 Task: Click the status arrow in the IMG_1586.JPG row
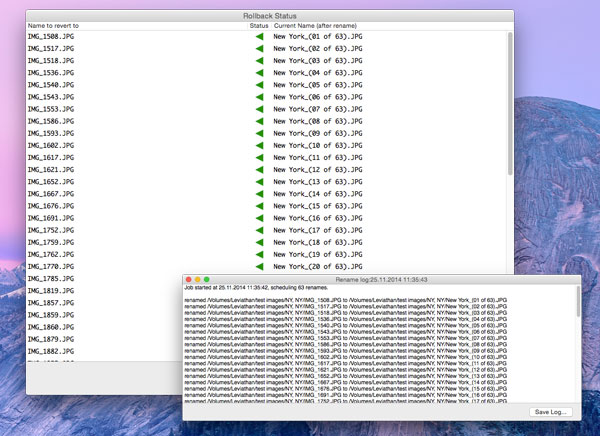tap(259, 121)
